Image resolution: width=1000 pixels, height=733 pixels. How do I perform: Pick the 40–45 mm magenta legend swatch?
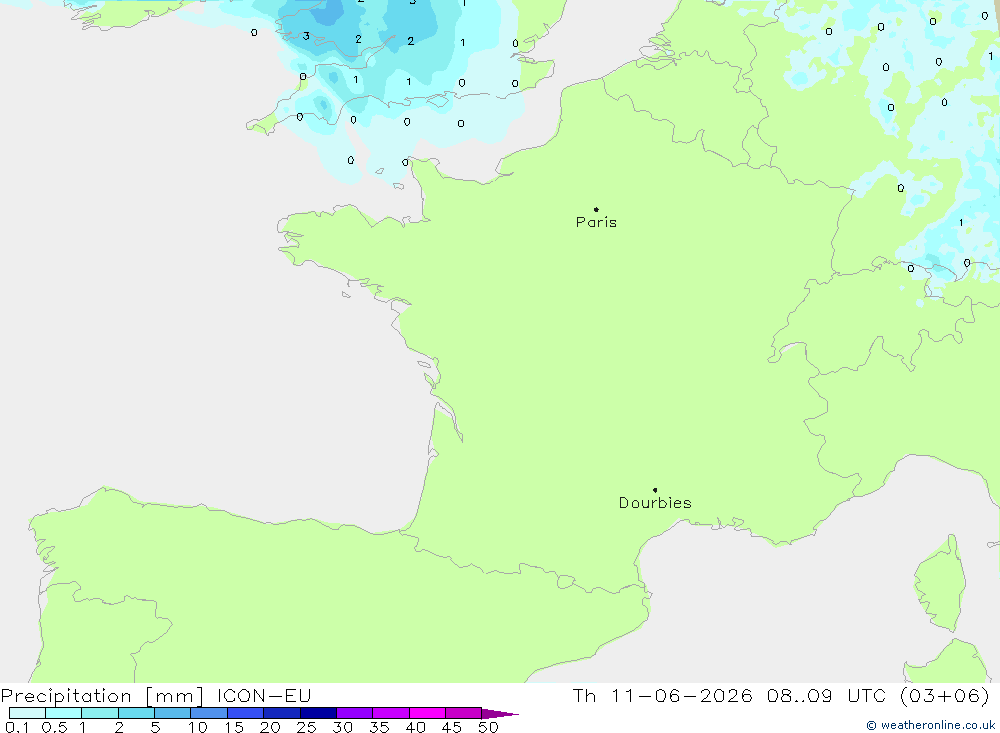[427, 713]
